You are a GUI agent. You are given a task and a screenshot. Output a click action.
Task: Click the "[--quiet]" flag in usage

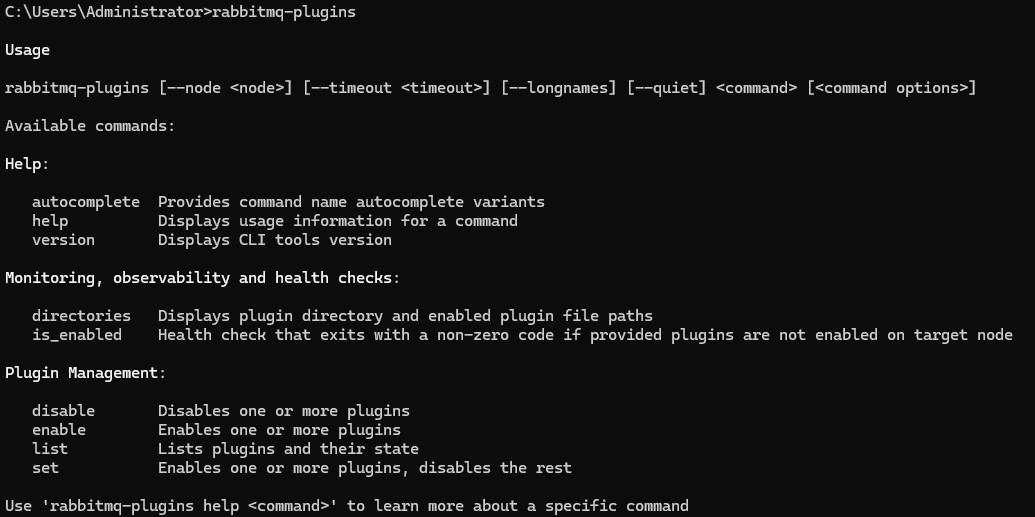[666, 88]
